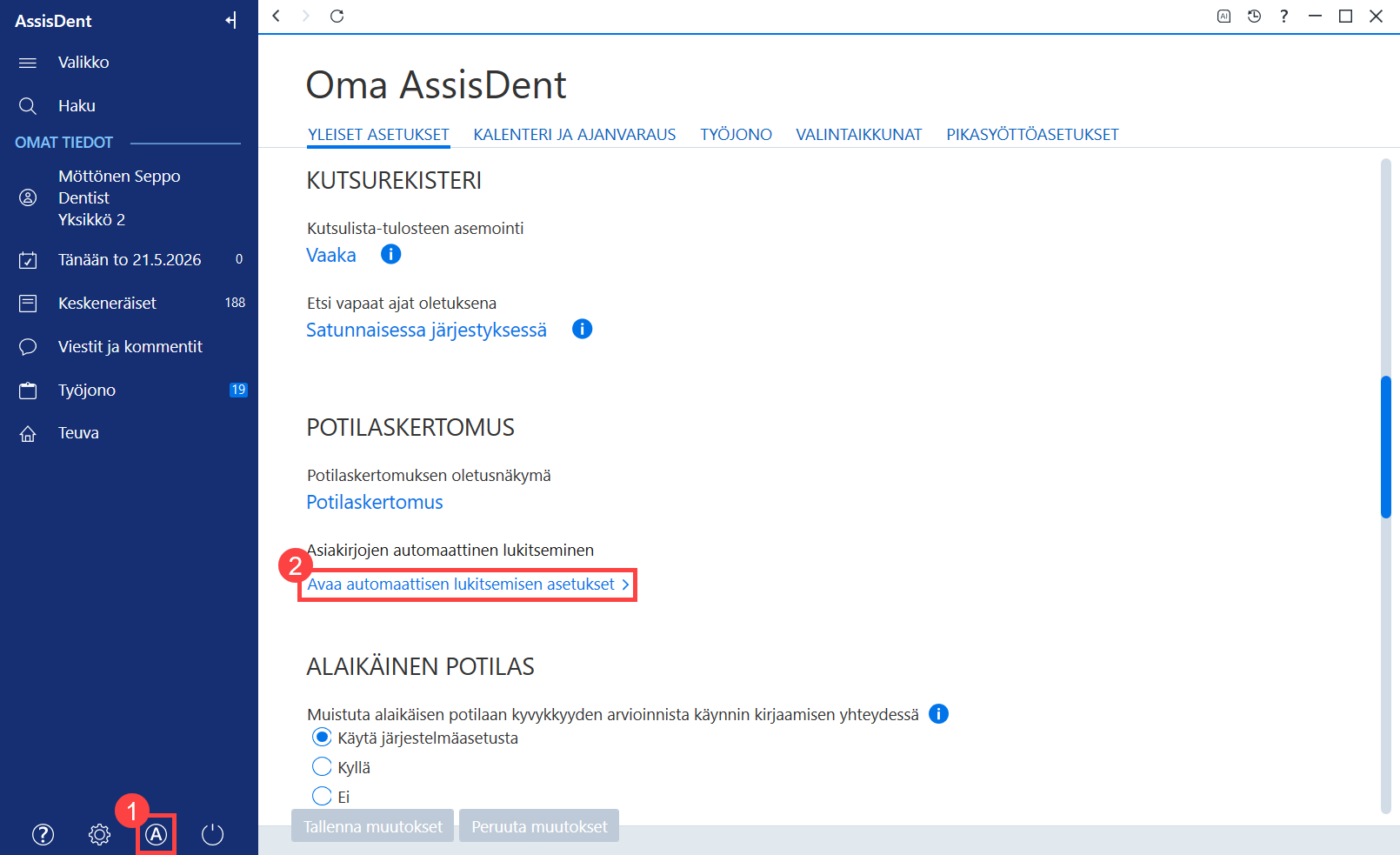Open the question mark help in title bar

(1284, 16)
